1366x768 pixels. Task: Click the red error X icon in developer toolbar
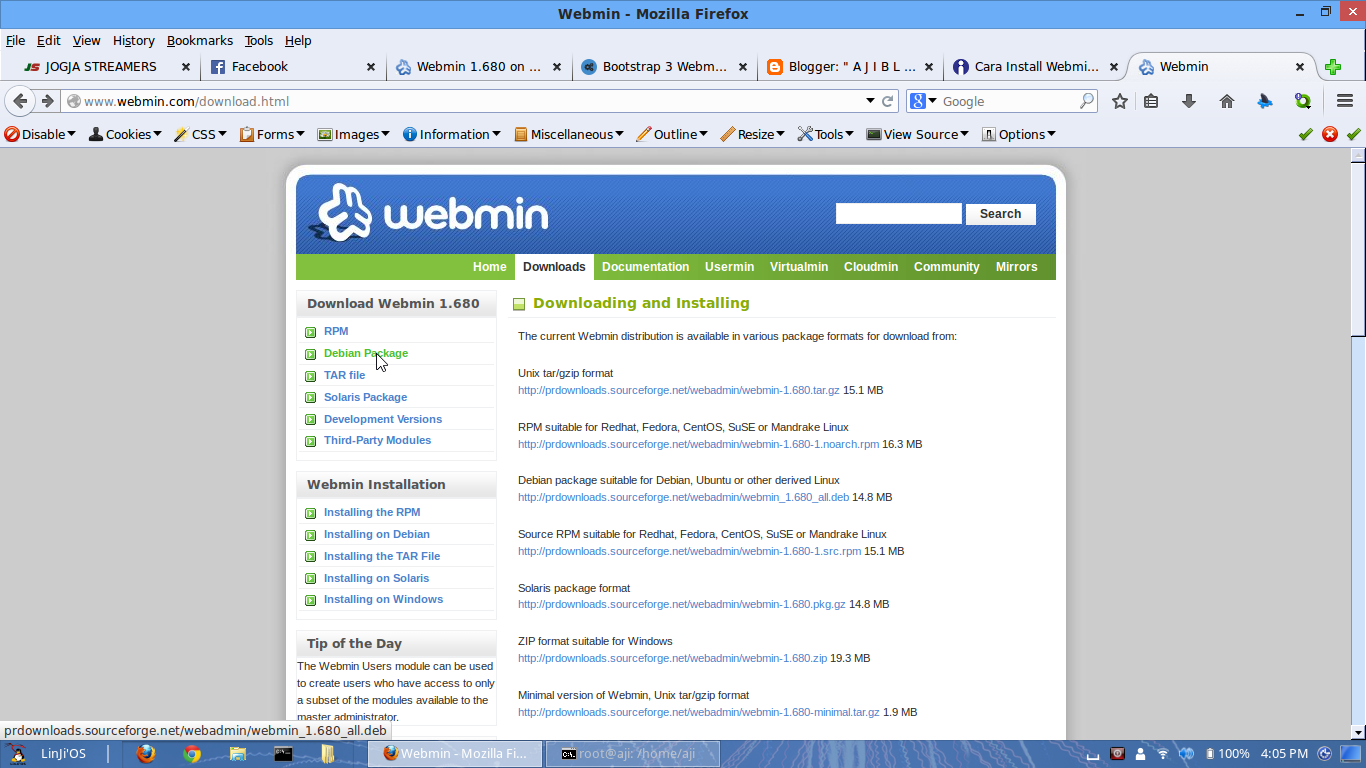(x=1330, y=134)
